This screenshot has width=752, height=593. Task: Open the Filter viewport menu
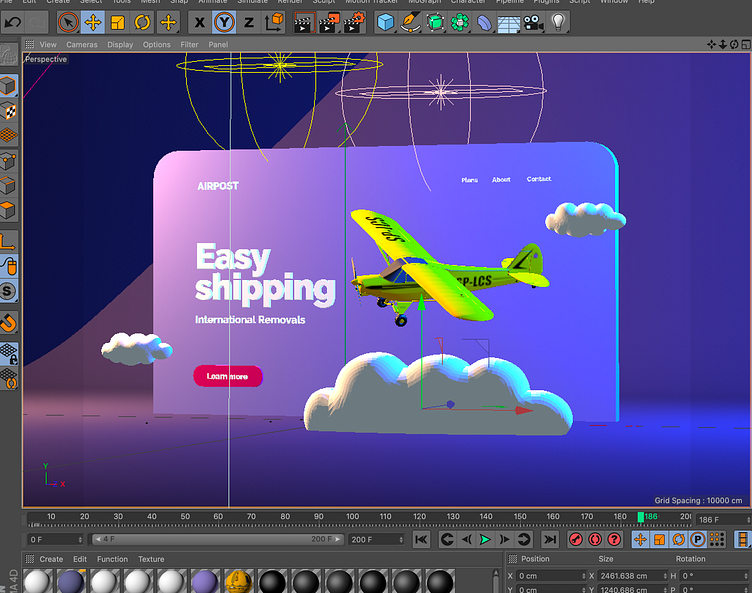(x=189, y=45)
